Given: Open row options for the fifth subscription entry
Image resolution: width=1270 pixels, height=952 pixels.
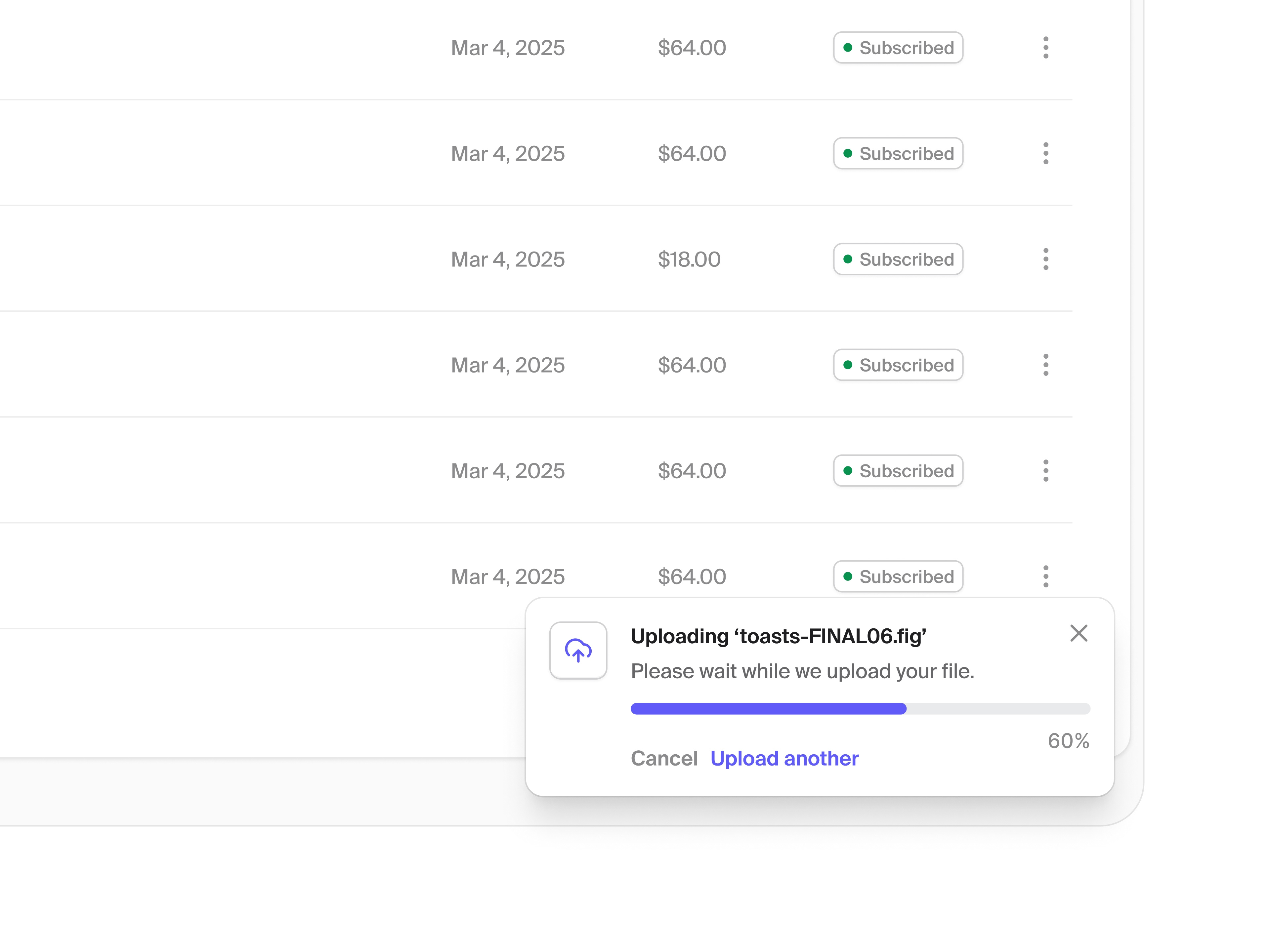Looking at the screenshot, I should click(1046, 471).
